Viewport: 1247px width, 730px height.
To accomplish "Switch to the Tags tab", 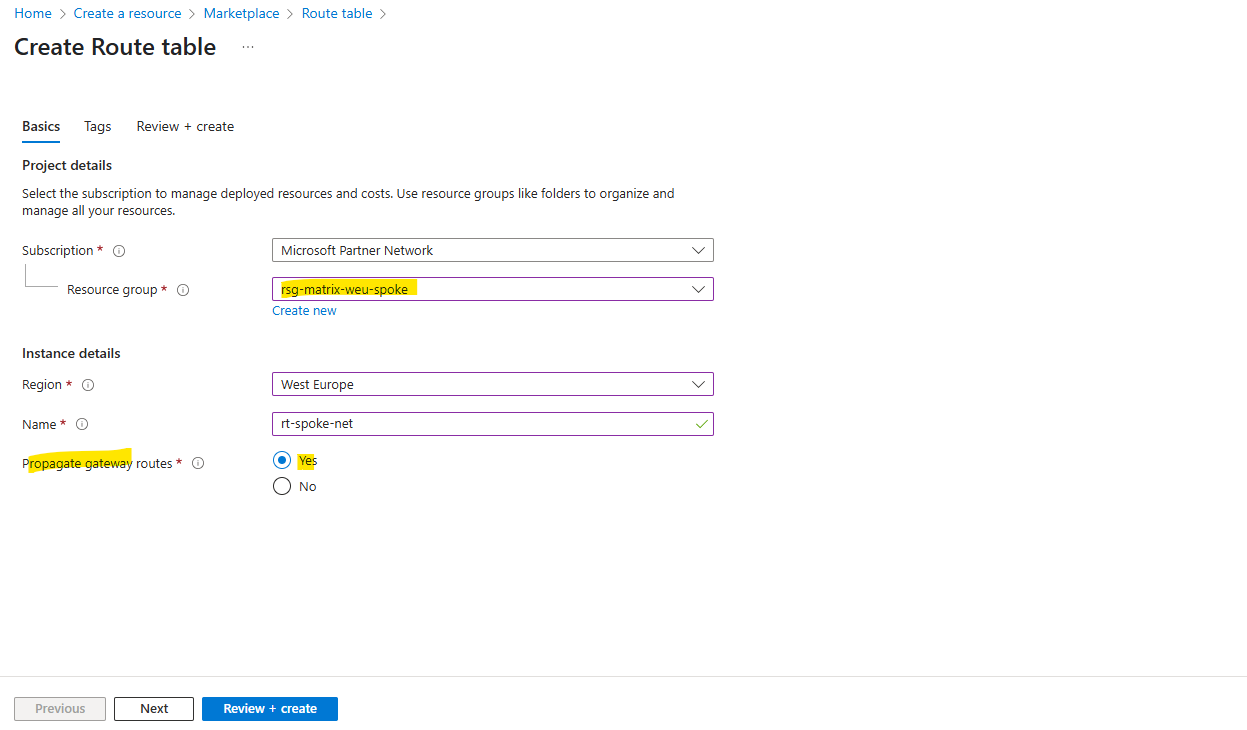I will click(x=98, y=126).
